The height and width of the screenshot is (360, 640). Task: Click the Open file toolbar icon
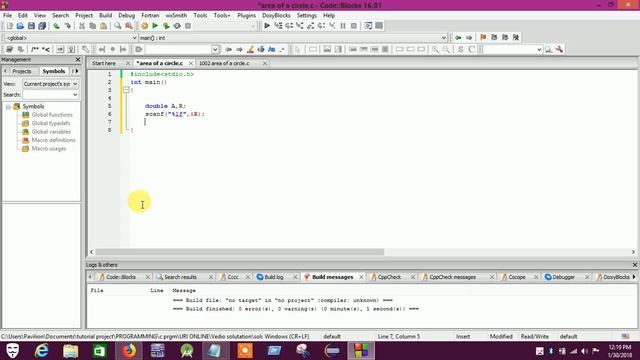click(x=20, y=26)
